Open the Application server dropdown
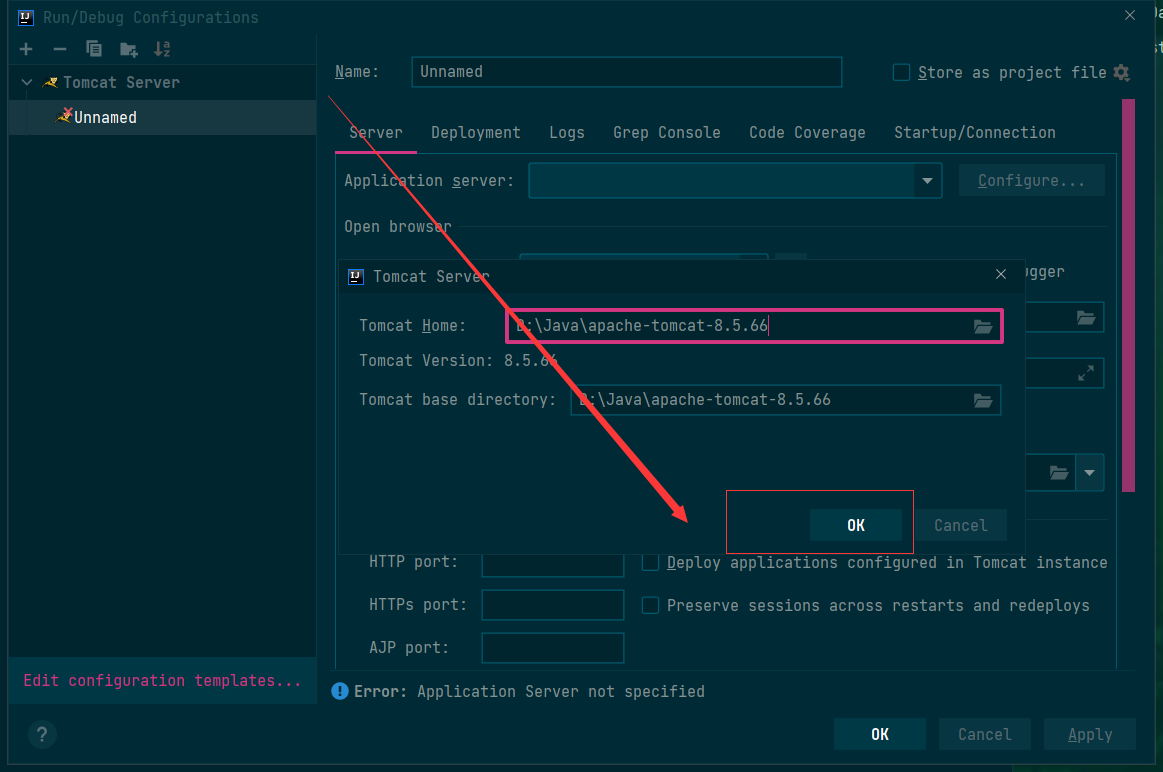This screenshot has height=772, width=1163. coord(927,181)
